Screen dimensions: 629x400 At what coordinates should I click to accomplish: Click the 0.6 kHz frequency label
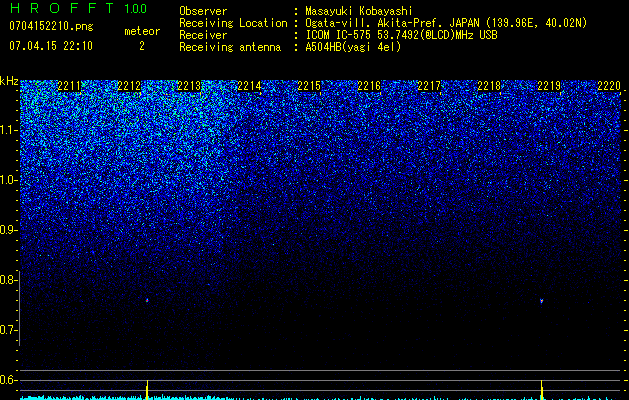(x=8, y=380)
